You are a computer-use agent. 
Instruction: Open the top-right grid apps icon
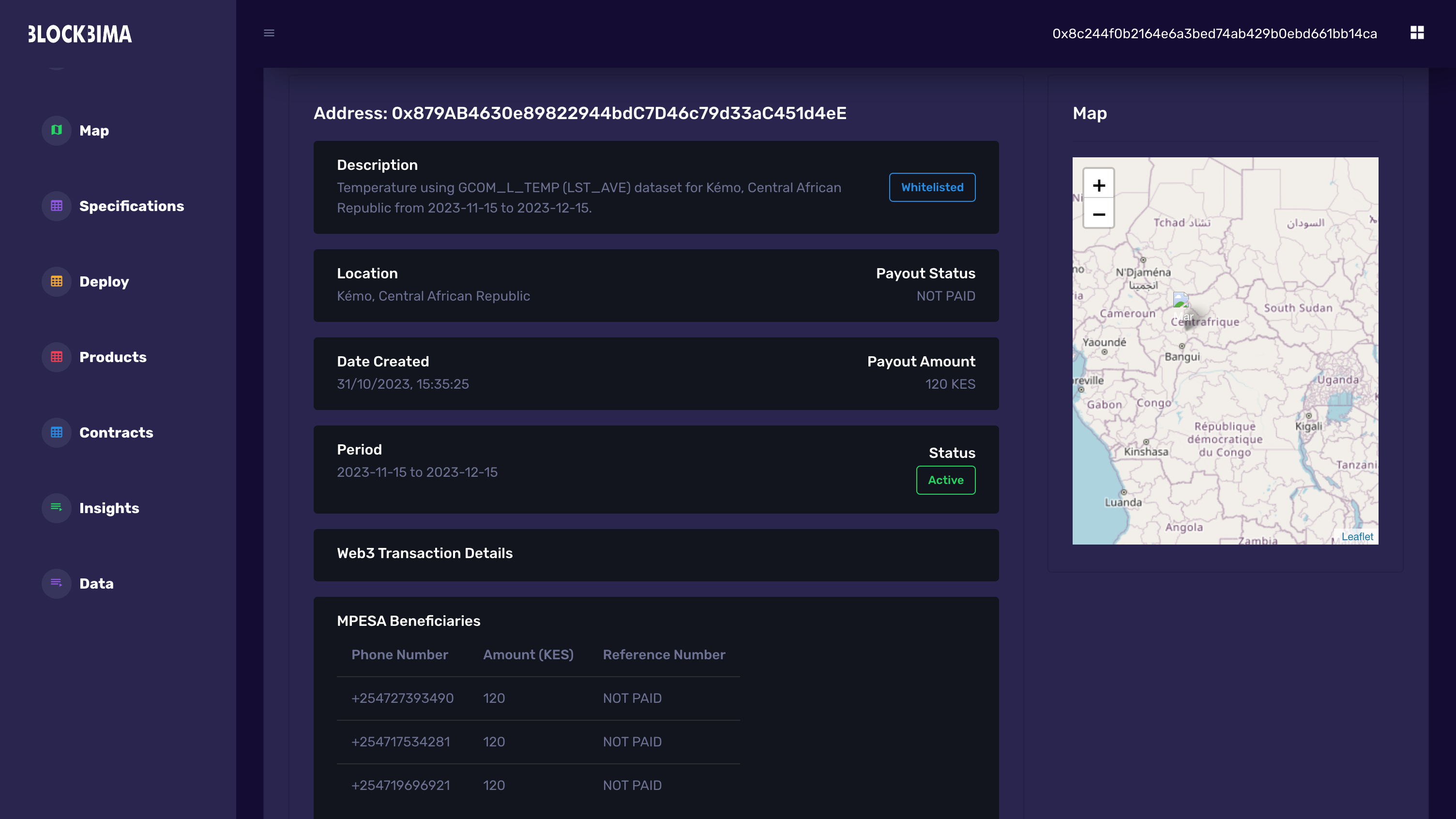pos(1416,33)
